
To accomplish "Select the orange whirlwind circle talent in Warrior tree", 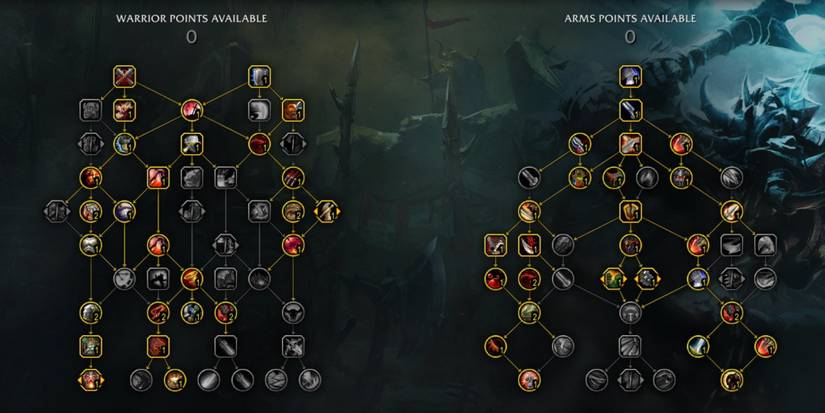I will pos(192,279).
